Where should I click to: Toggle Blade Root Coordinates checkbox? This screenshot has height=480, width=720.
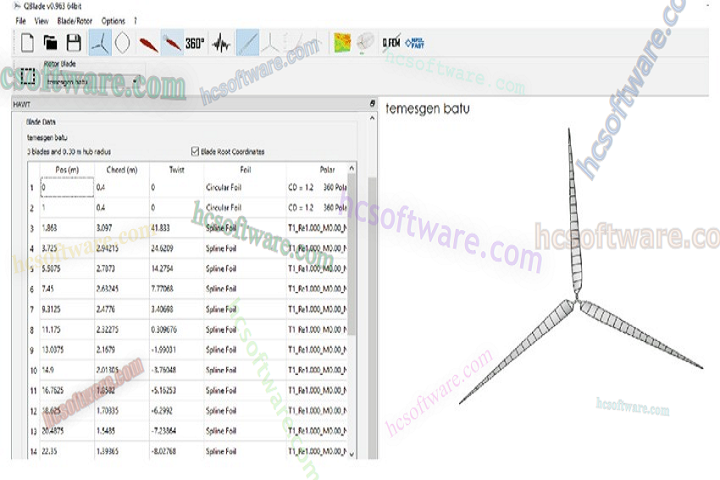point(195,151)
